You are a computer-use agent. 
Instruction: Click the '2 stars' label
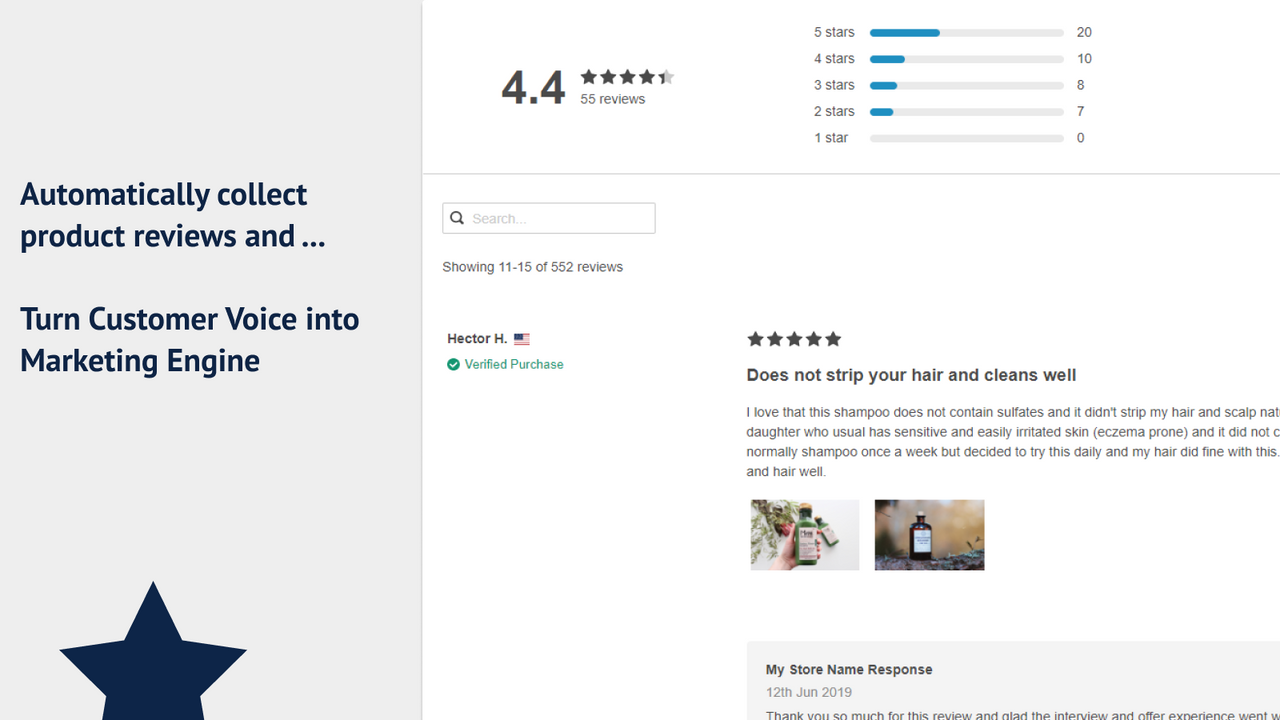coord(834,111)
